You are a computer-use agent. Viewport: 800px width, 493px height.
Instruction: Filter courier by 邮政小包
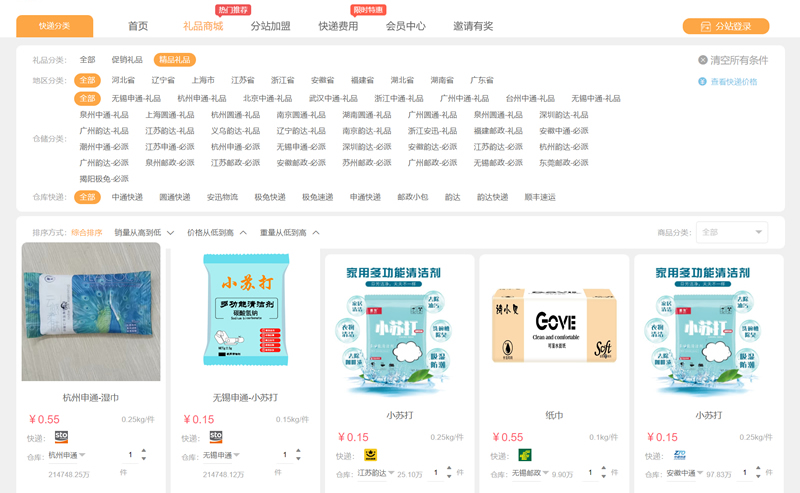[x=413, y=197]
